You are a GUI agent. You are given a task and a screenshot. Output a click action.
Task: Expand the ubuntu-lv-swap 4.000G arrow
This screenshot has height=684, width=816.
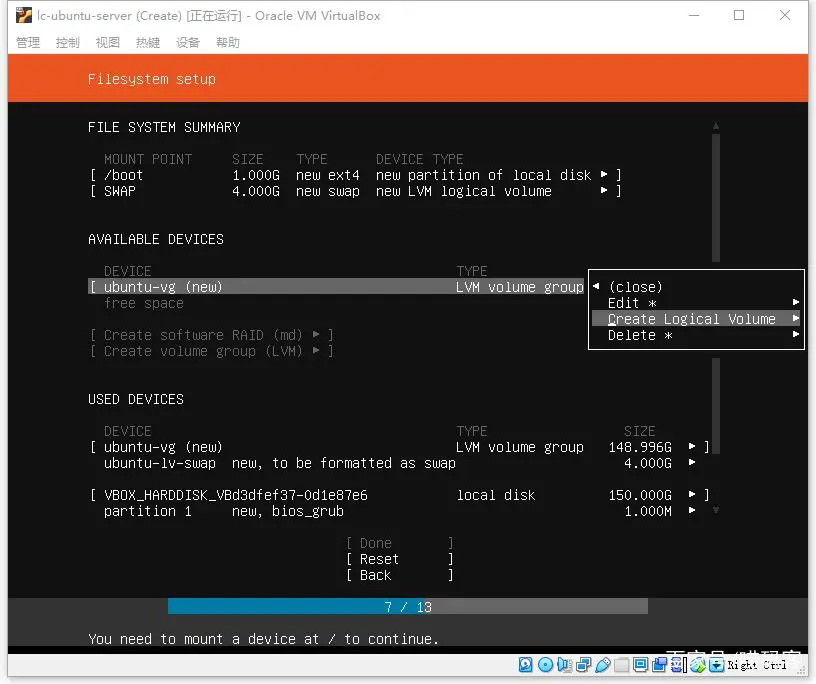(x=692, y=462)
